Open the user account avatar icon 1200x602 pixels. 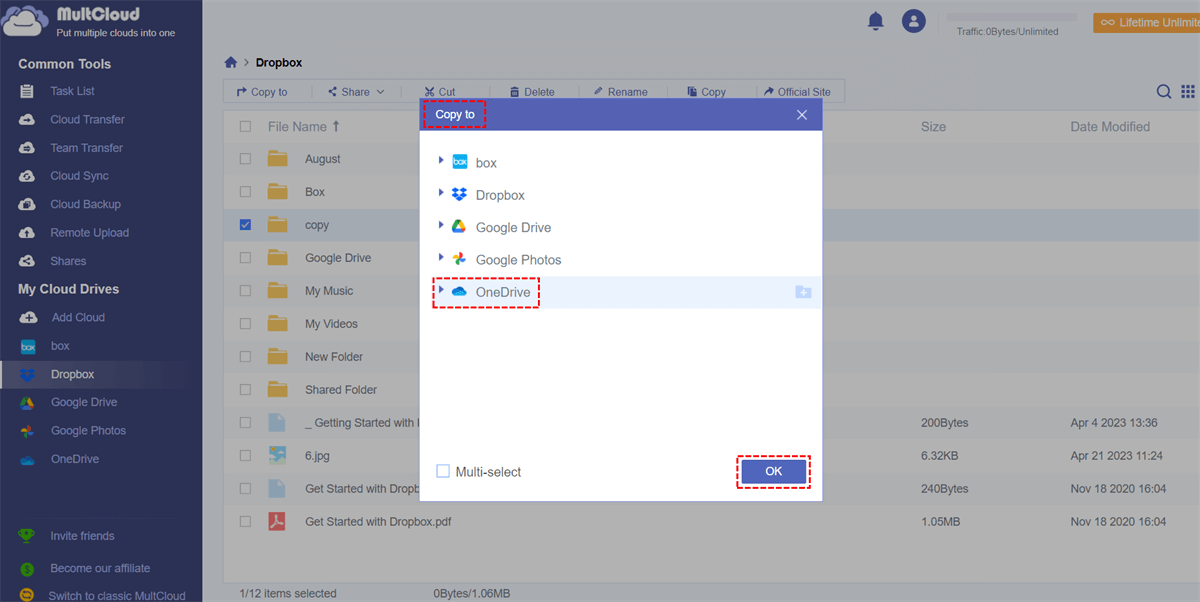(x=913, y=20)
